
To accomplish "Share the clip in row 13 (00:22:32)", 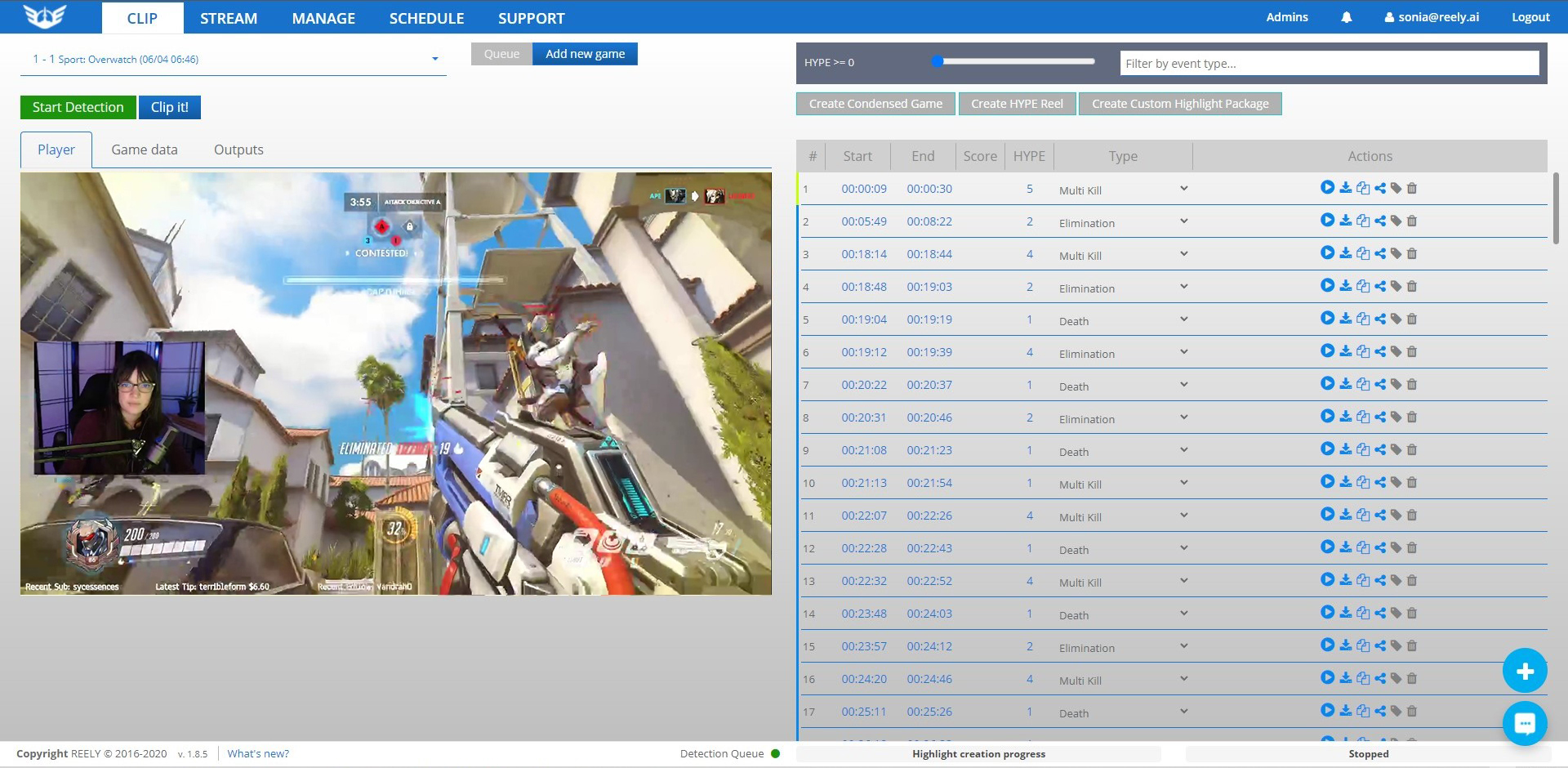I will pyautogui.click(x=1379, y=580).
